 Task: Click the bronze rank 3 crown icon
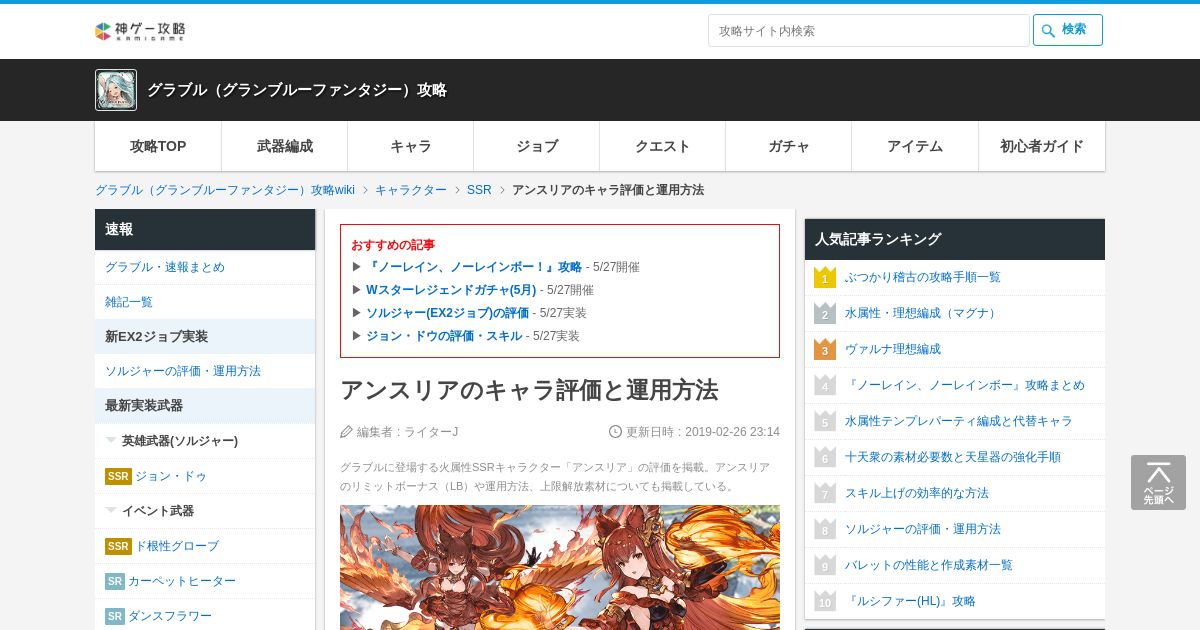[x=825, y=349]
